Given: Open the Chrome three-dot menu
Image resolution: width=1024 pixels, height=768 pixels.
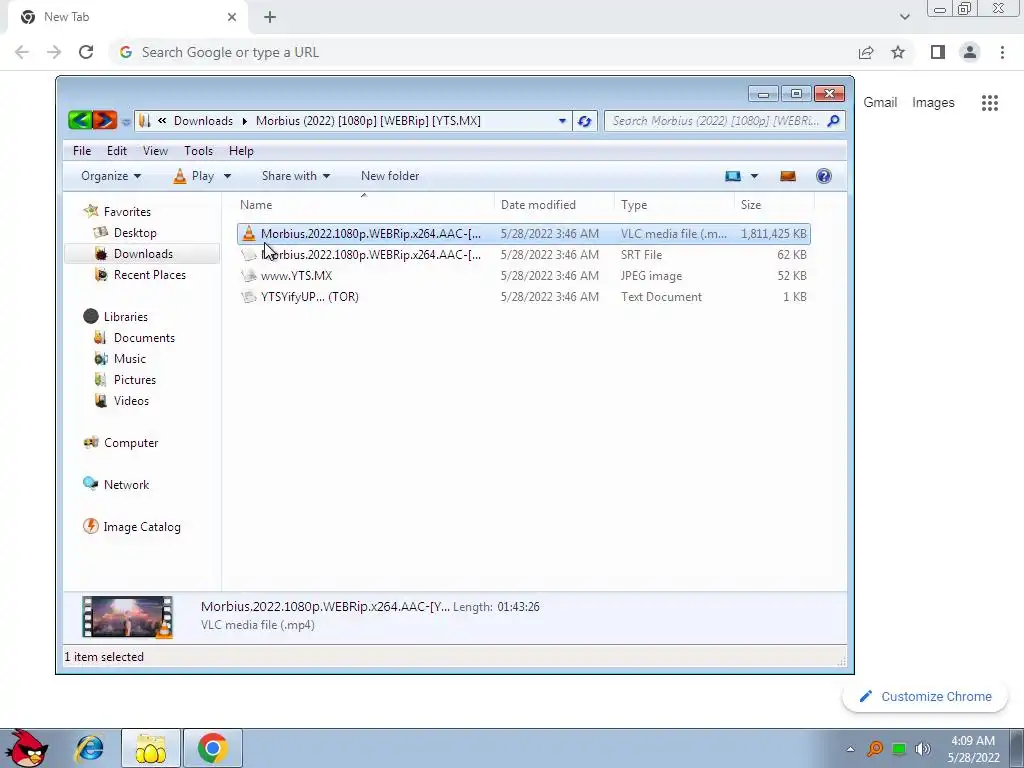Looking at the screenshot, I should (1002, 52).
